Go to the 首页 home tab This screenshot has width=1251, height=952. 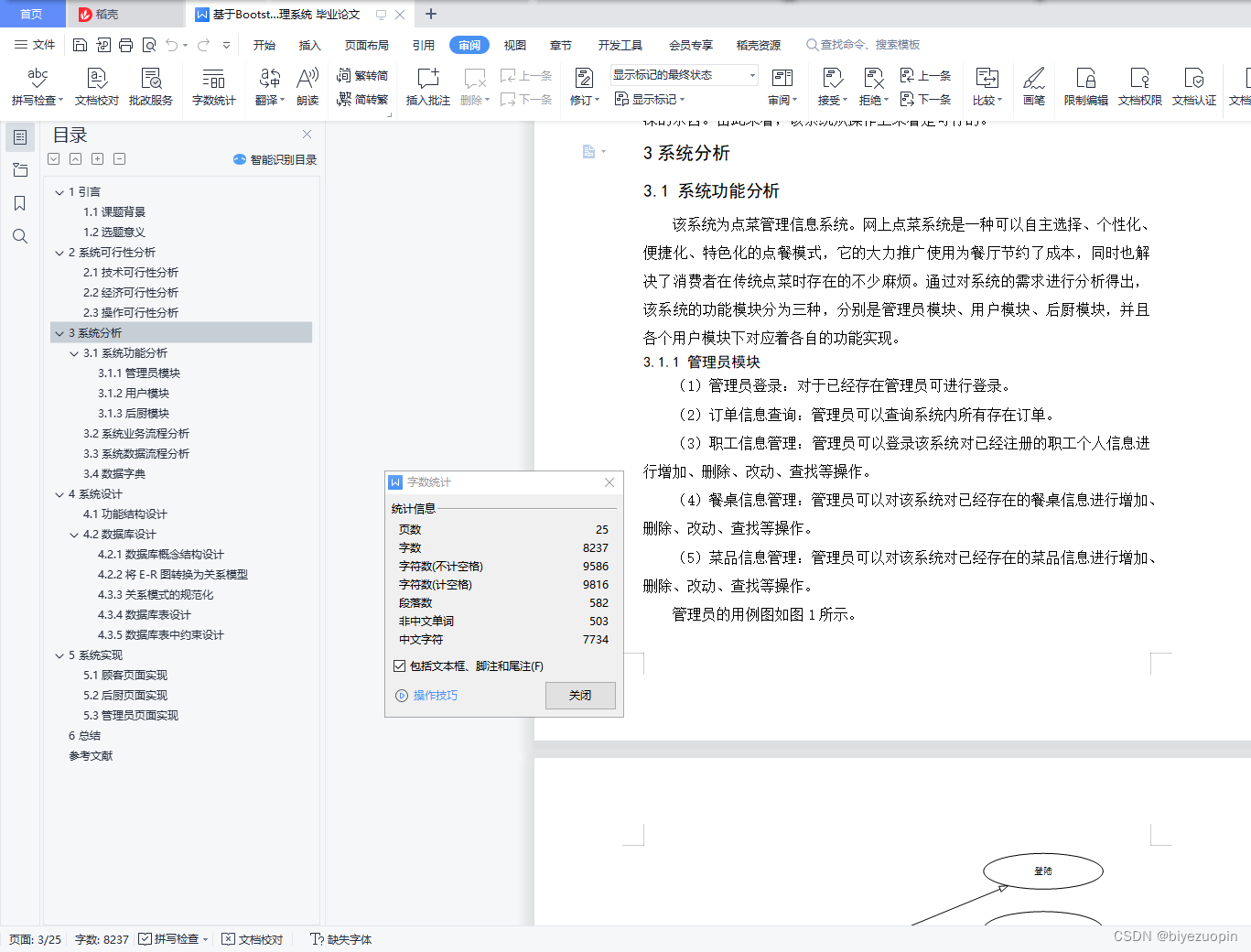click(x=32, y=14)
